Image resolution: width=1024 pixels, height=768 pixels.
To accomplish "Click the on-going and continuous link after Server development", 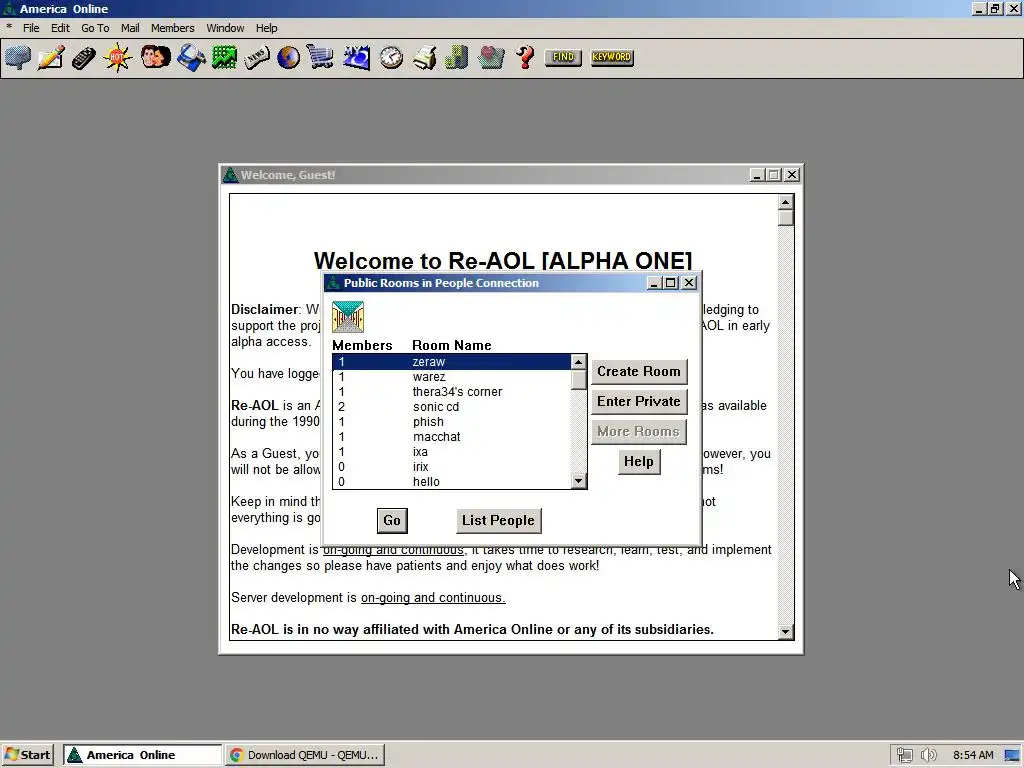I will click(433, 598).
